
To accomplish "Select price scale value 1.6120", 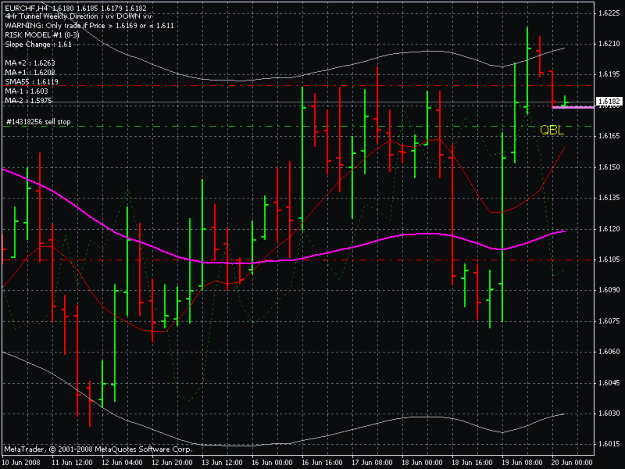I will pyautogui.click(x=609, y=229).
